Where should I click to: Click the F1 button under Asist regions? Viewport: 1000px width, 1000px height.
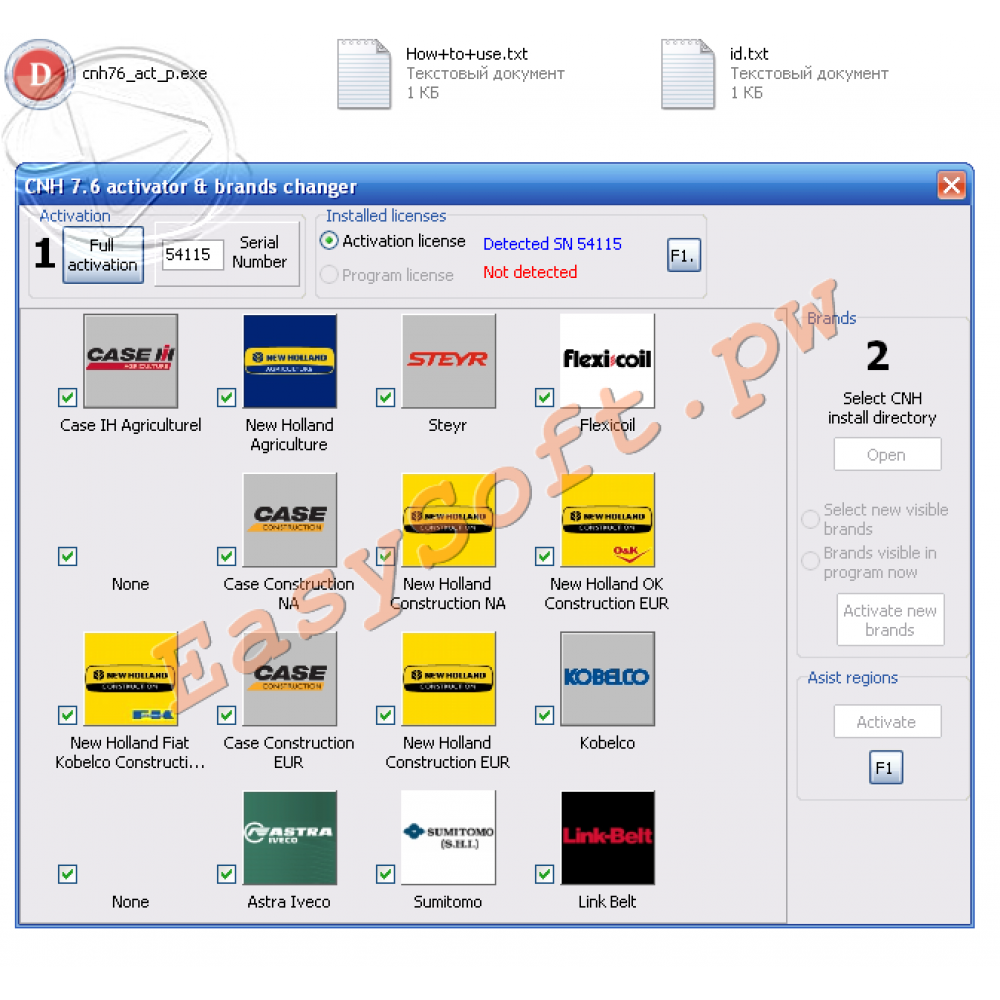tap(886, 767)
